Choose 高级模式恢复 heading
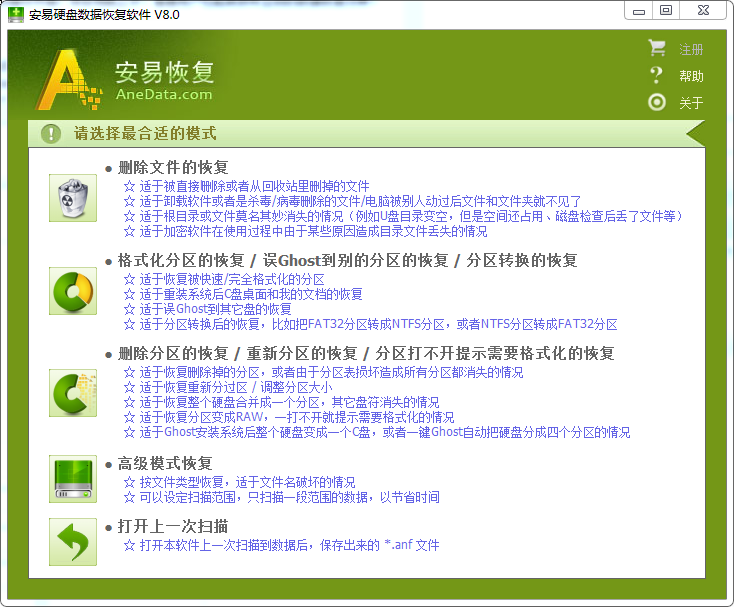 pyautogui.click(x=165, y=463)
